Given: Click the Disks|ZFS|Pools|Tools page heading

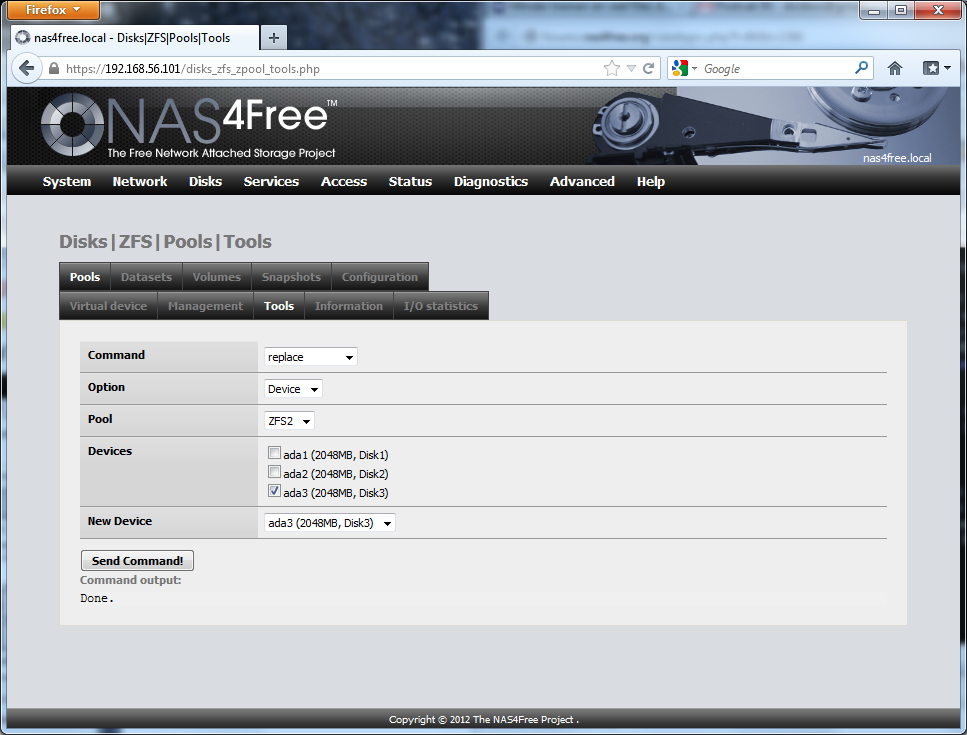Looking at the screenshot, I should coord(165,242).
